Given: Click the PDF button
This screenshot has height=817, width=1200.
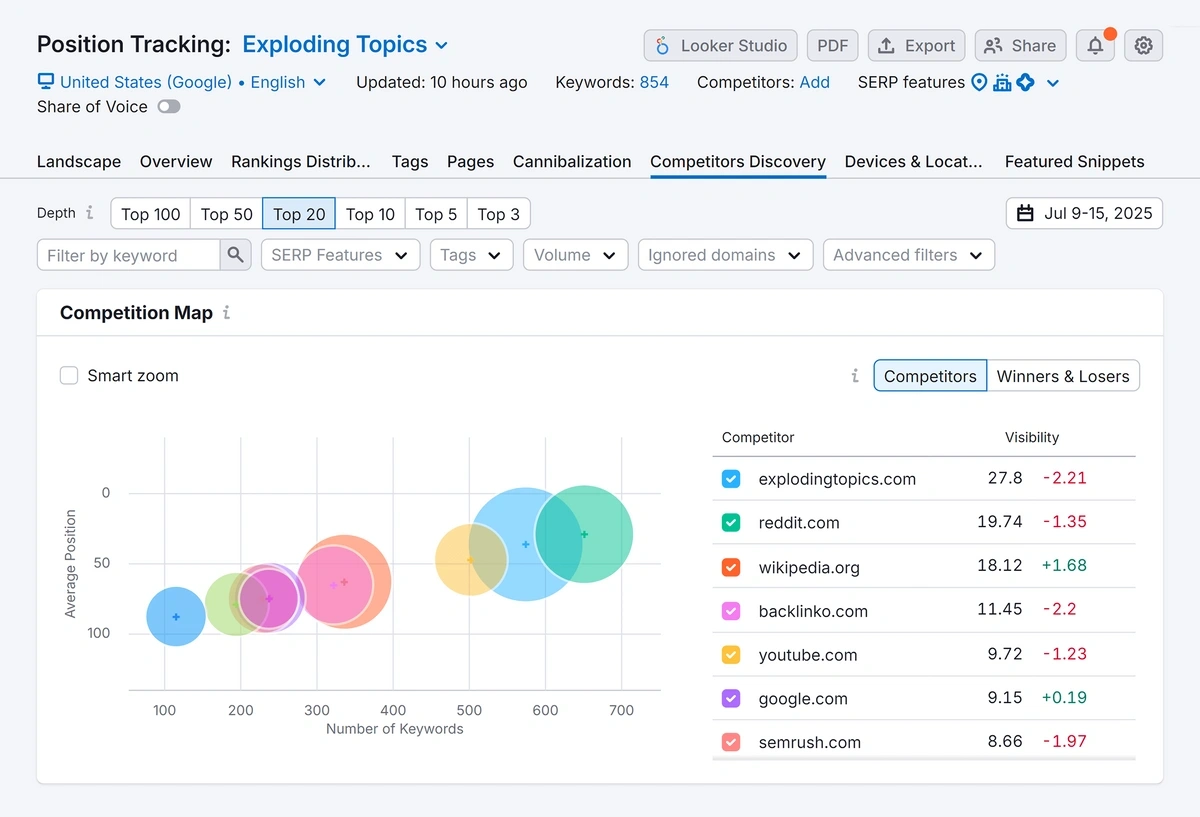Looking at the screenshot, I should (832, 46).
